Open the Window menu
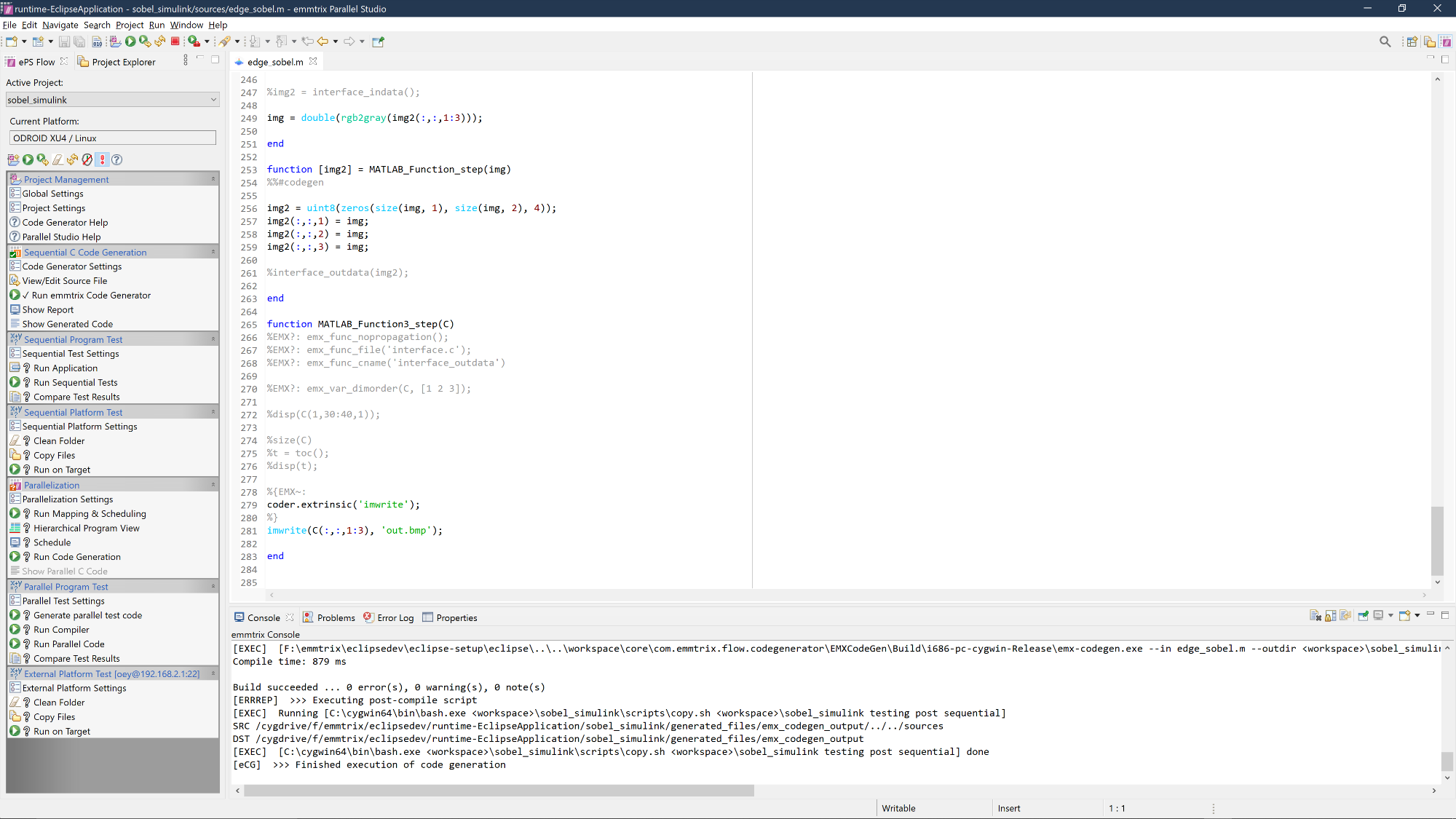The width and height of the screenshot is (1456, 819). click(x=186, y=25)
